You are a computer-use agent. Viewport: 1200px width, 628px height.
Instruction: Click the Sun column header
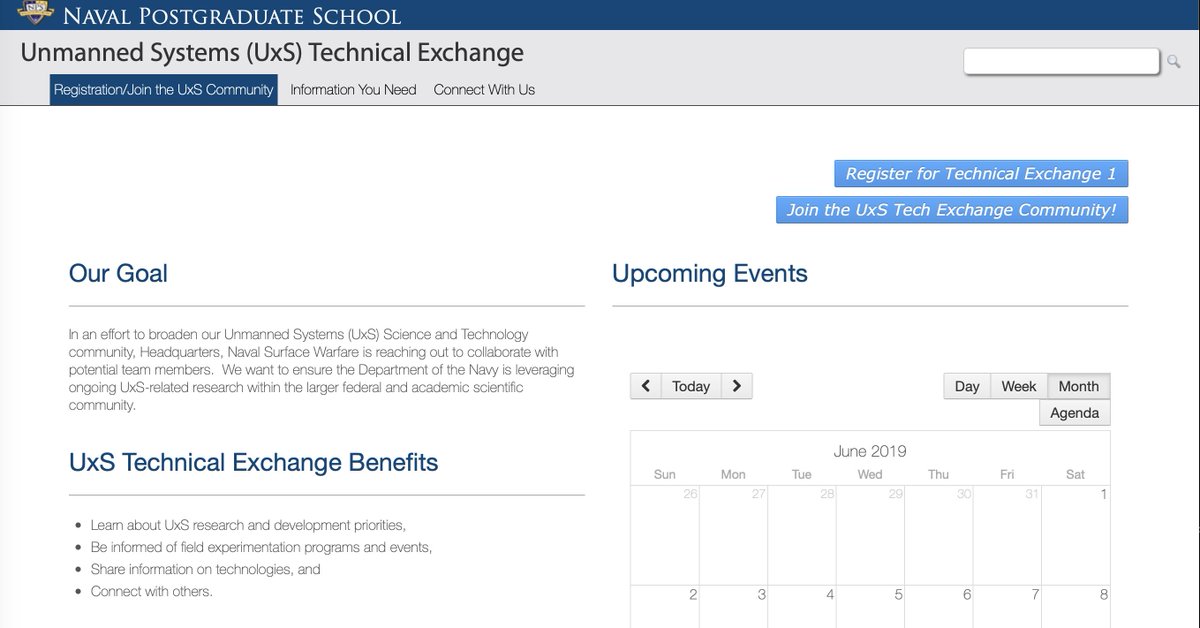[x=664, y=474]
